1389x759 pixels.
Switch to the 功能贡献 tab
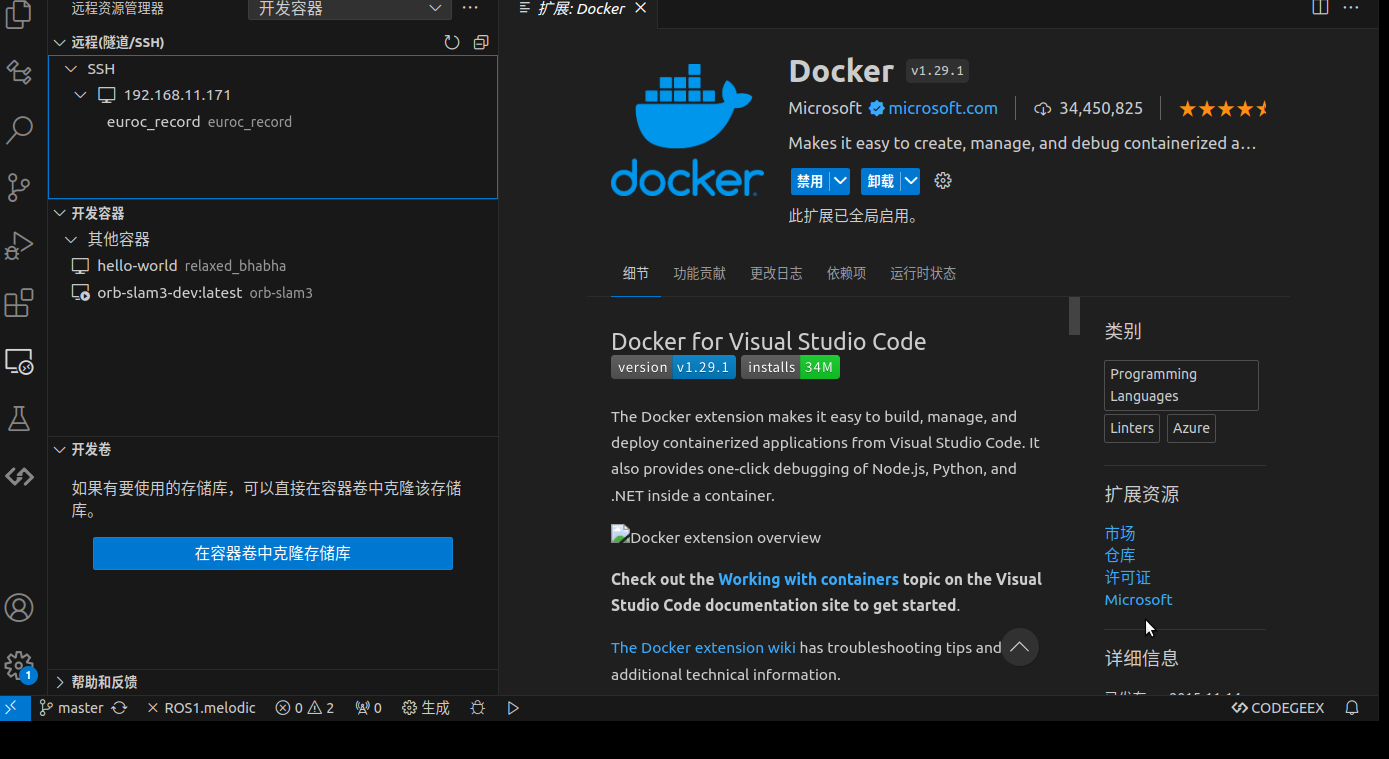[700, 273]
